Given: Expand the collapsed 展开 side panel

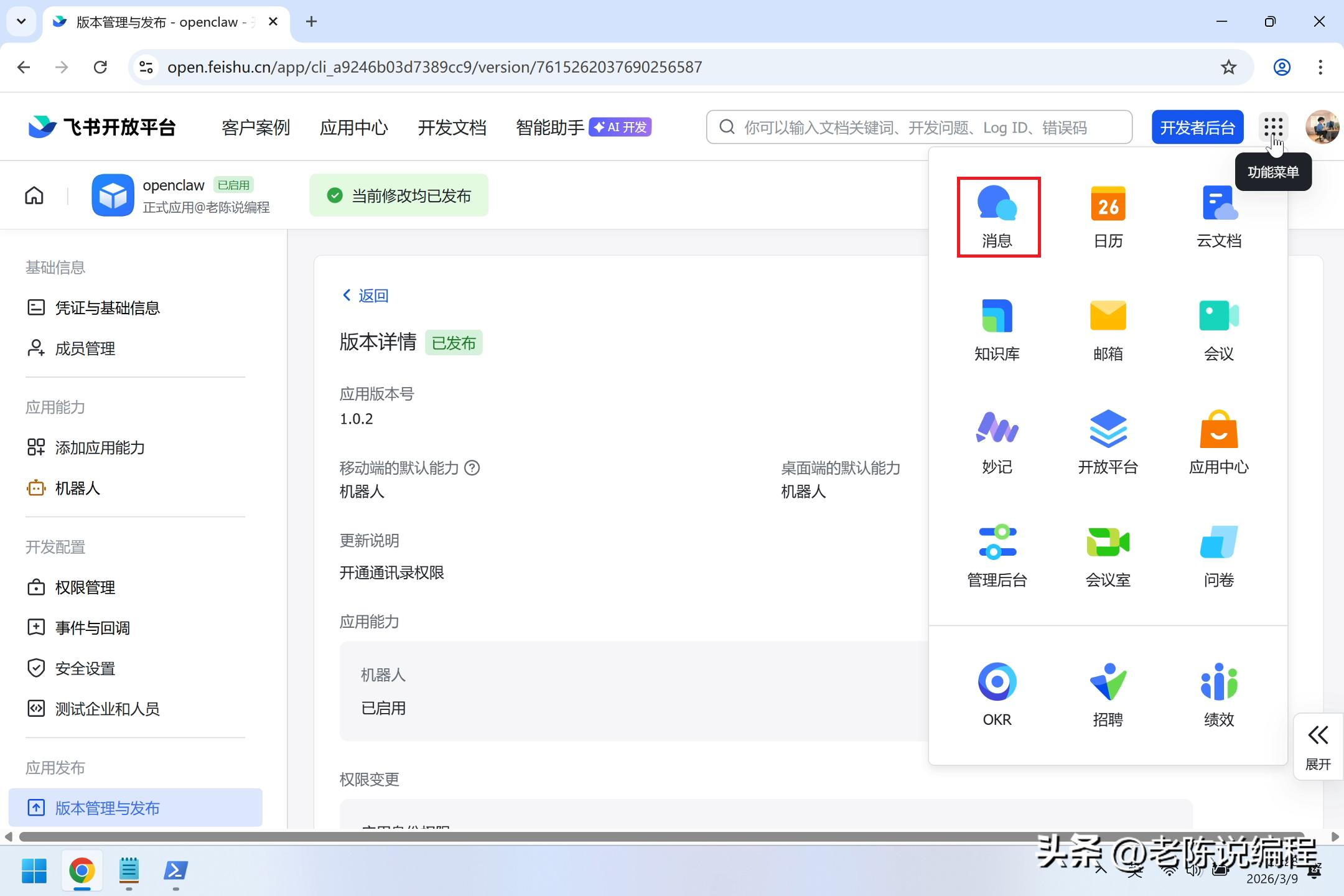Looking at the screenshot, I should 1318,747.
